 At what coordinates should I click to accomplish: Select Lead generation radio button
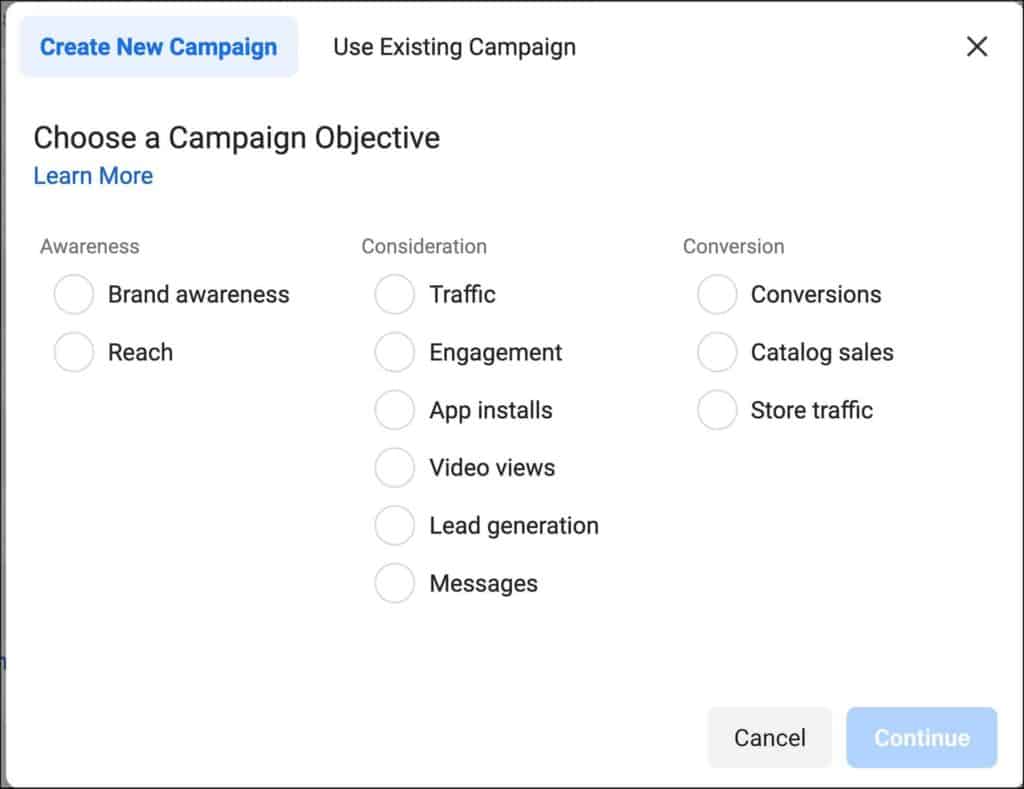(x=395, y=526)
